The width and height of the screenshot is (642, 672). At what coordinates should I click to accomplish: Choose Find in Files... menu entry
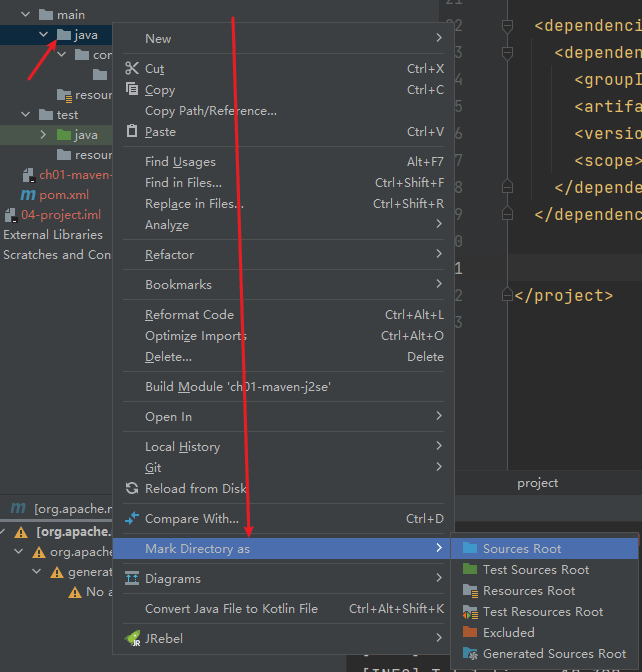tap(283, 183)
